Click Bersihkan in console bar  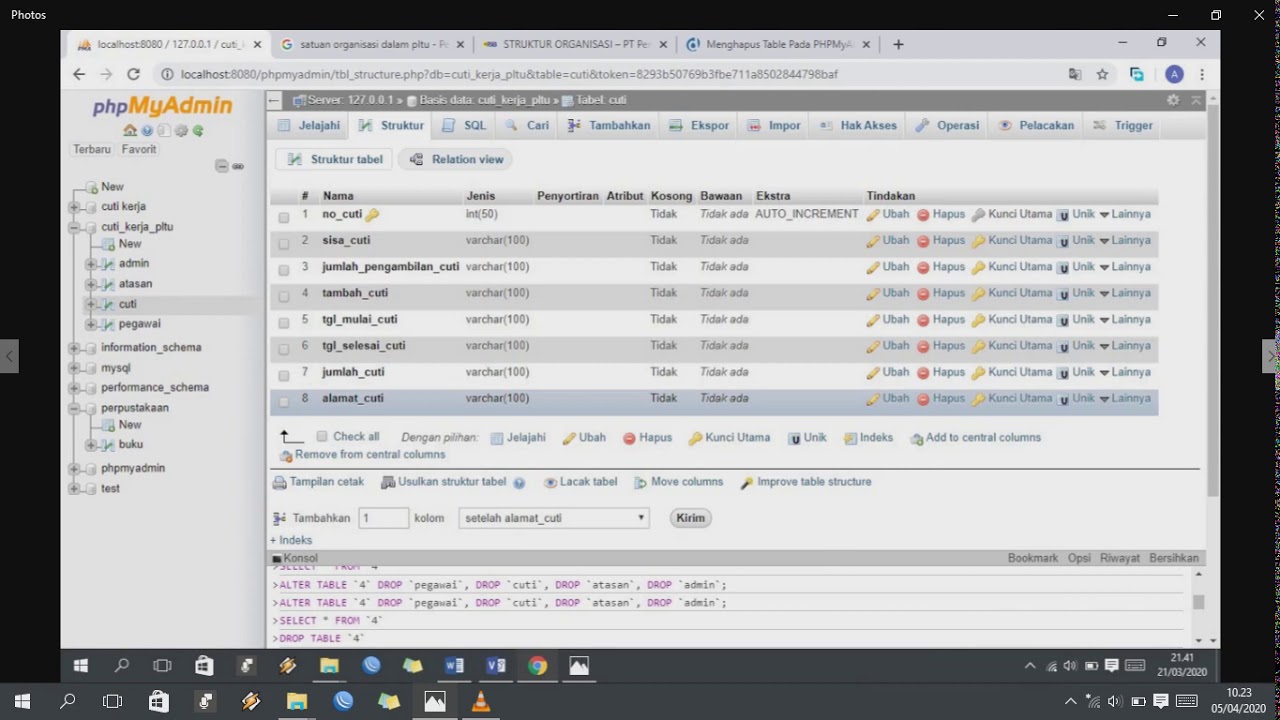[1174, 558]
